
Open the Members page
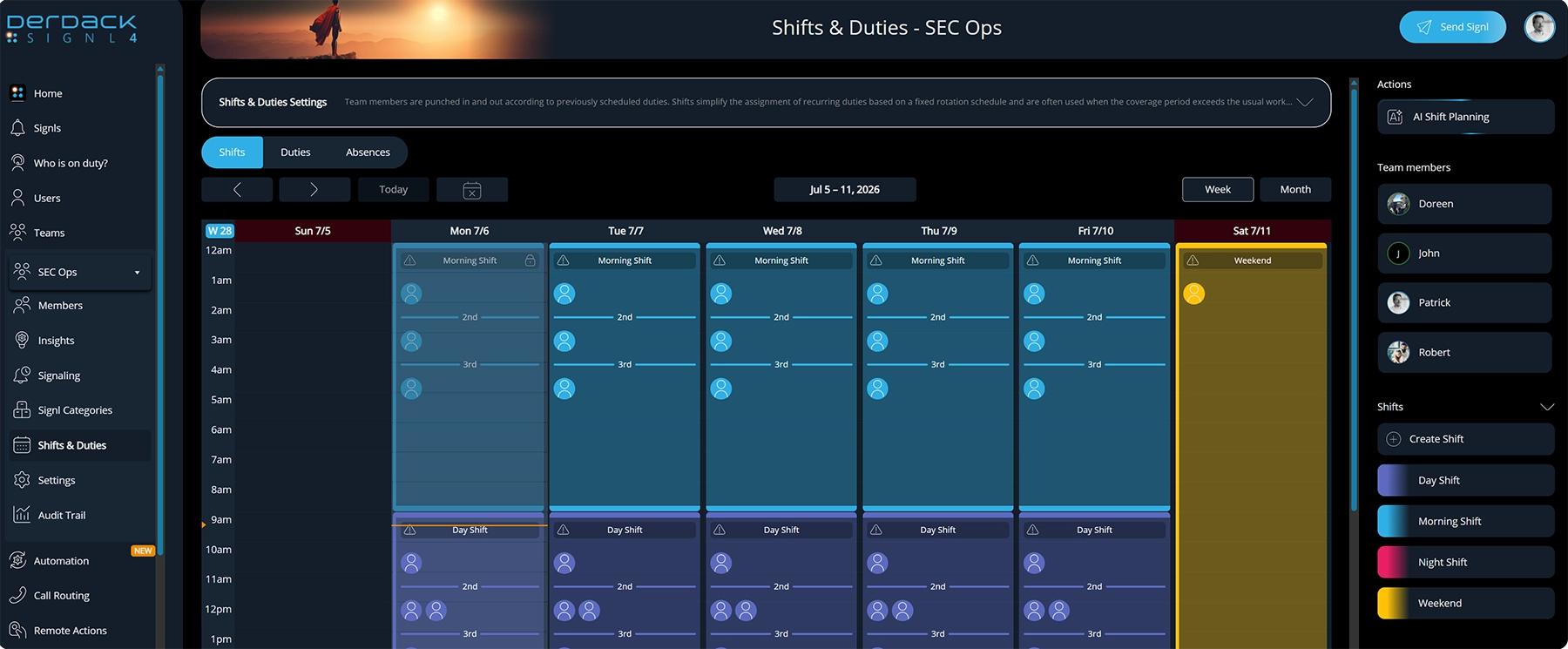pyautogui.click(x=60, y=305)
